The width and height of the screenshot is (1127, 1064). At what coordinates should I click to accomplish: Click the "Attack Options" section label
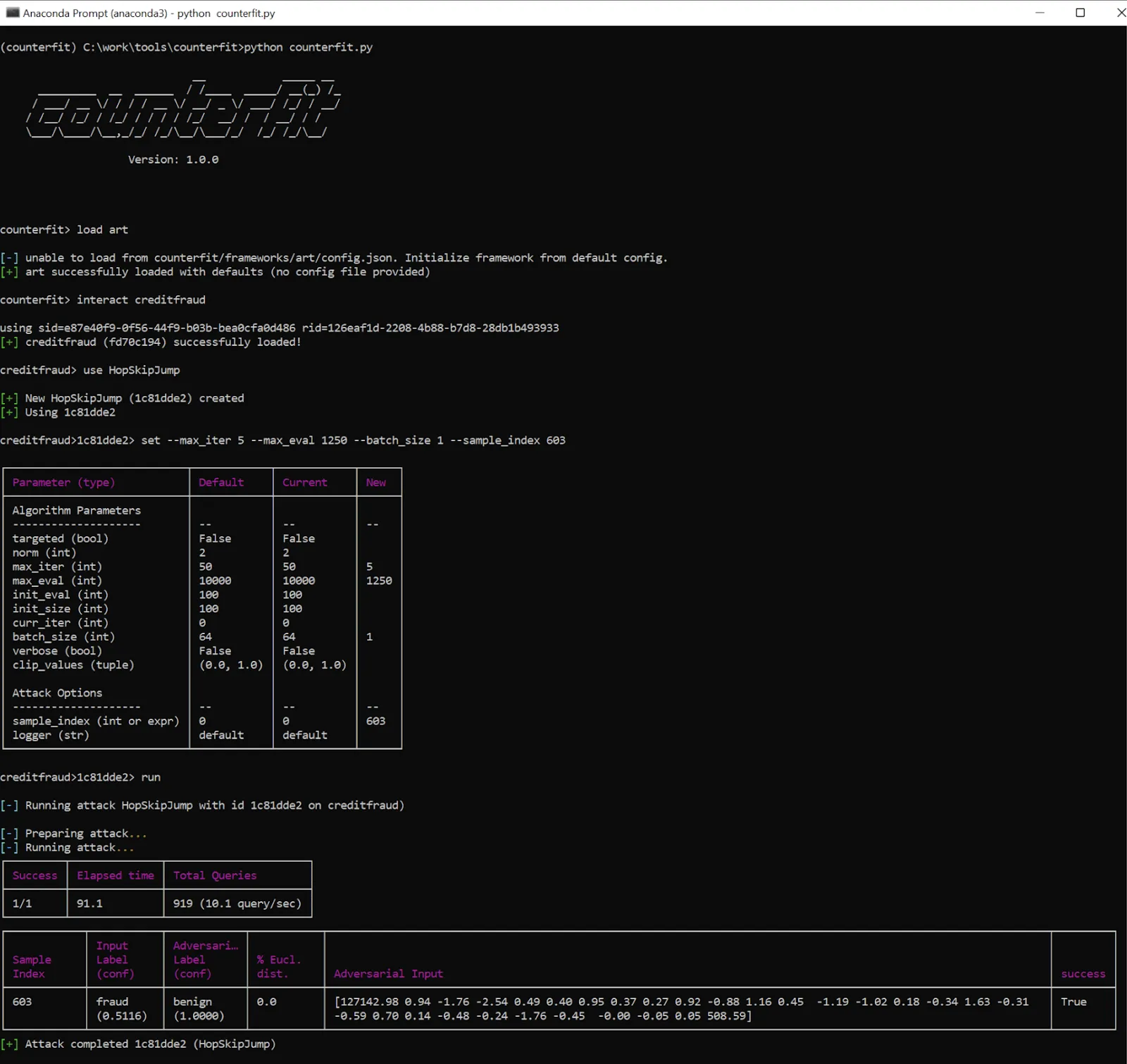pos(57,694)
